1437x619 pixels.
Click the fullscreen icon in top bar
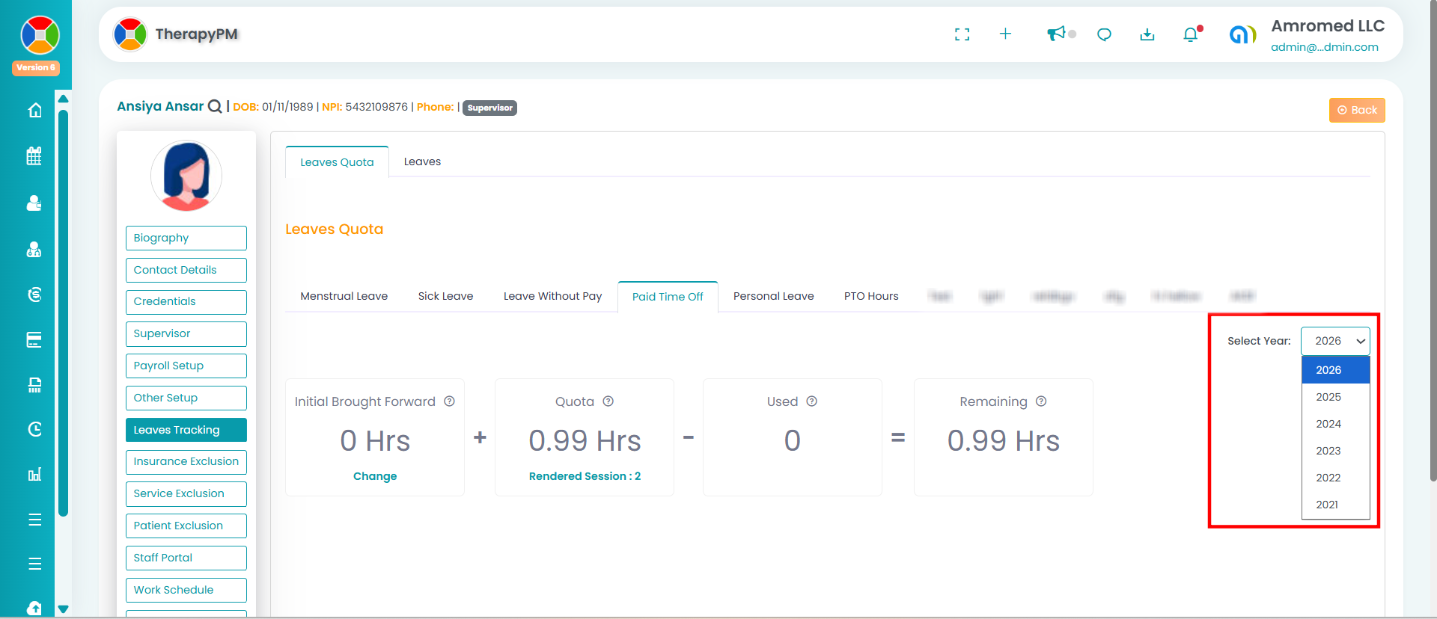tap(962, 34)
